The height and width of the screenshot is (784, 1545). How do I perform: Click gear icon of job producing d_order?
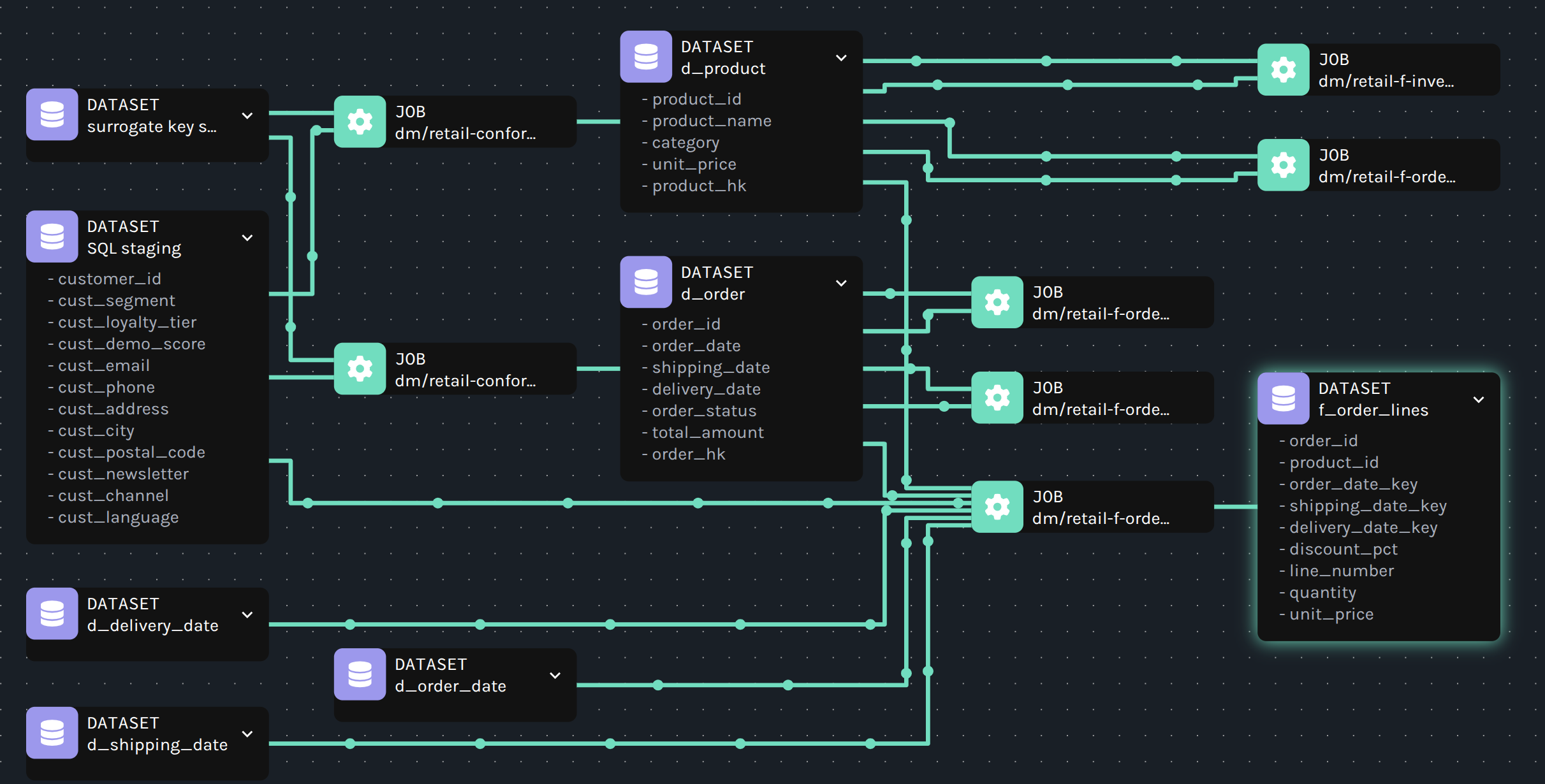[360, 369]
